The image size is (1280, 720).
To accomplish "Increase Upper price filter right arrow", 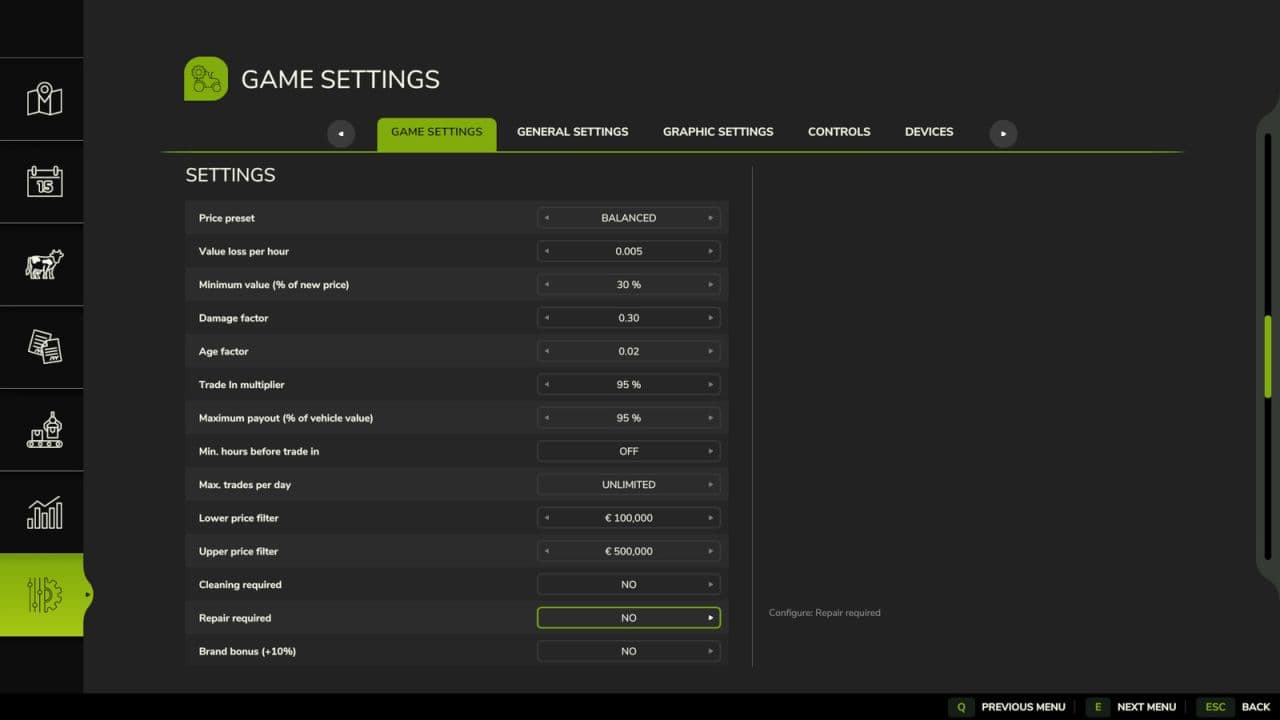I will (x=711, y=551).
